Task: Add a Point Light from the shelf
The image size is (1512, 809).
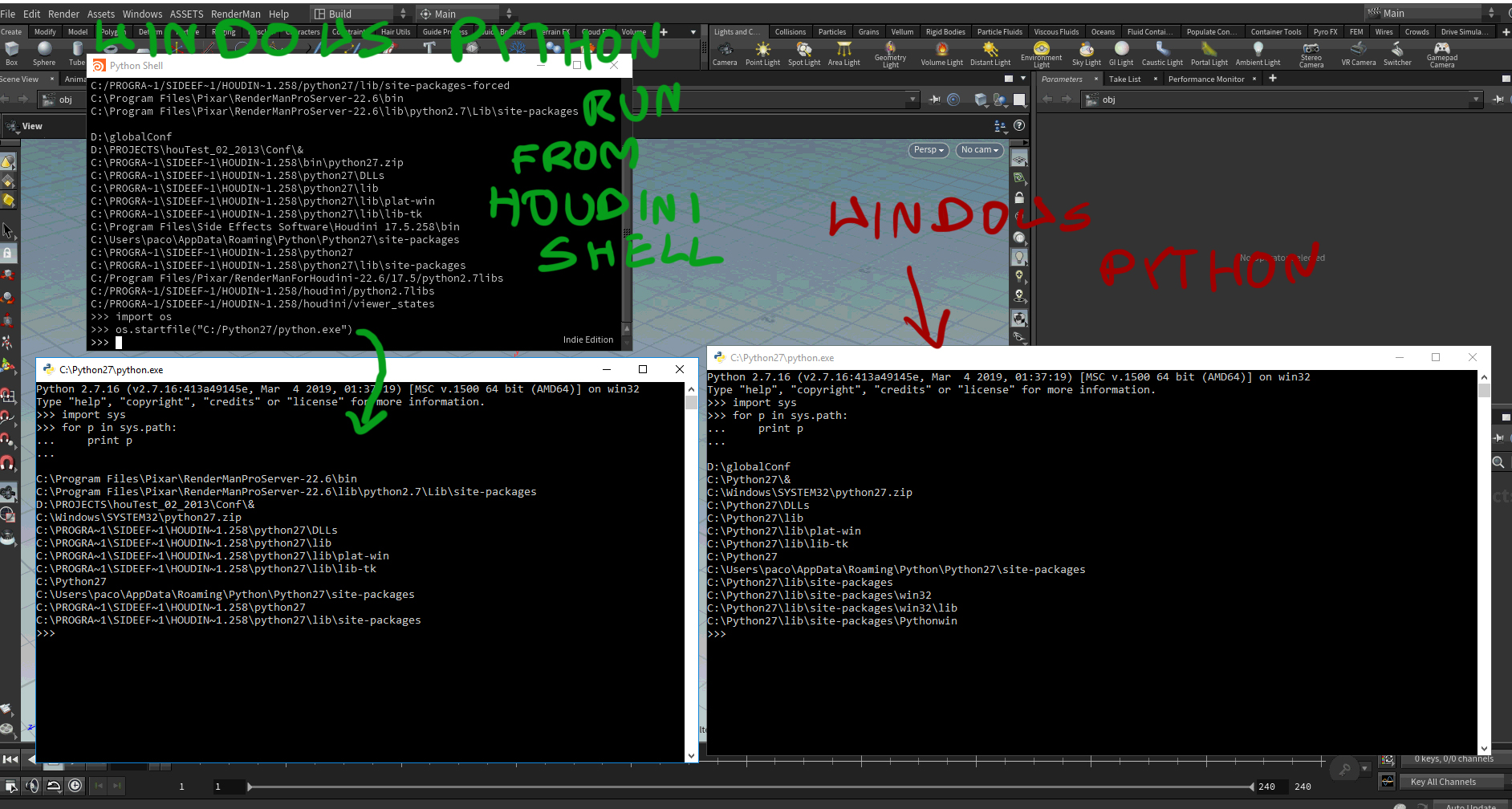Action: click(x=762, y=54)
